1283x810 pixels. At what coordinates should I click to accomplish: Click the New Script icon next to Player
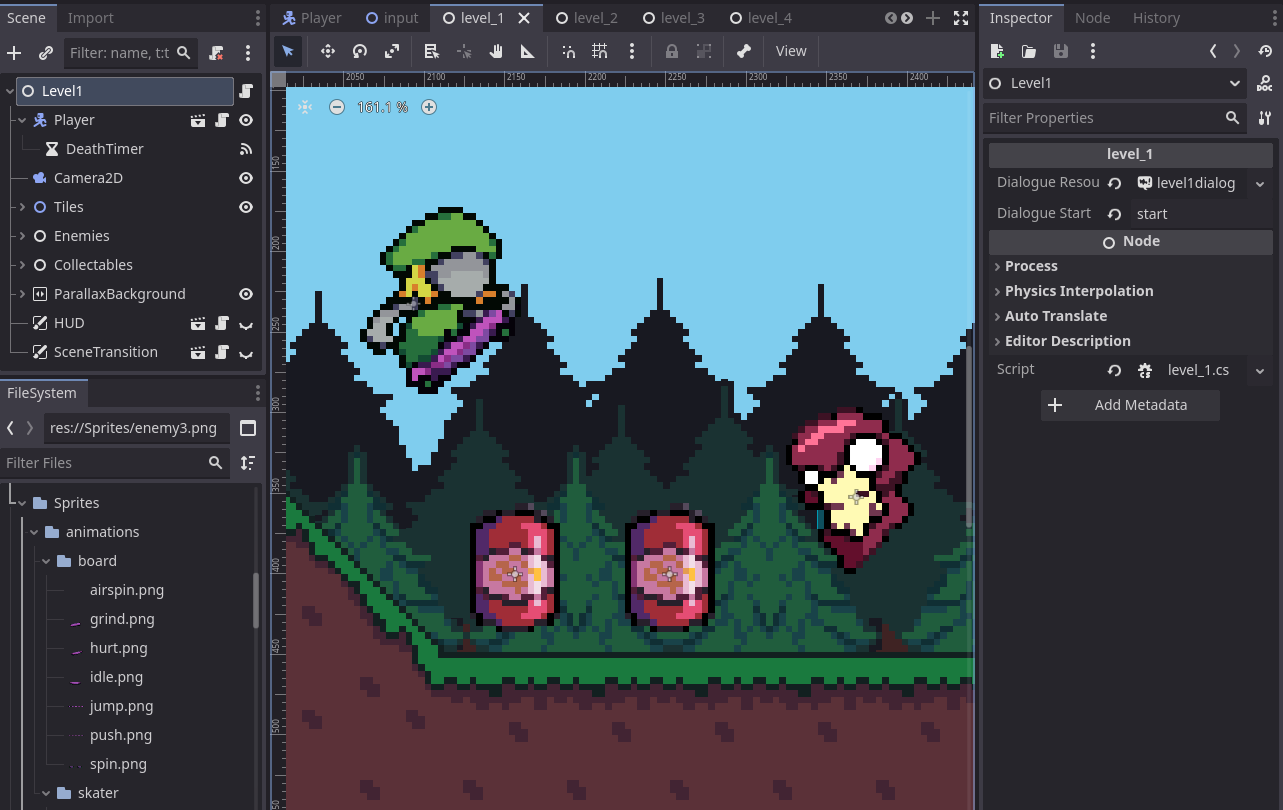221,119
